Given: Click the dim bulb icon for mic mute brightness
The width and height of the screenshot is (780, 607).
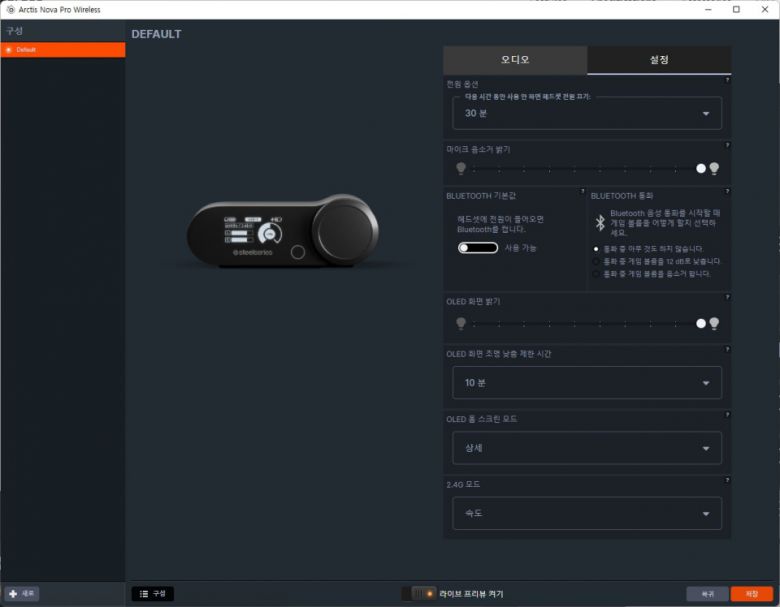Looking at the screenshot, I should (x=461, y=169).
